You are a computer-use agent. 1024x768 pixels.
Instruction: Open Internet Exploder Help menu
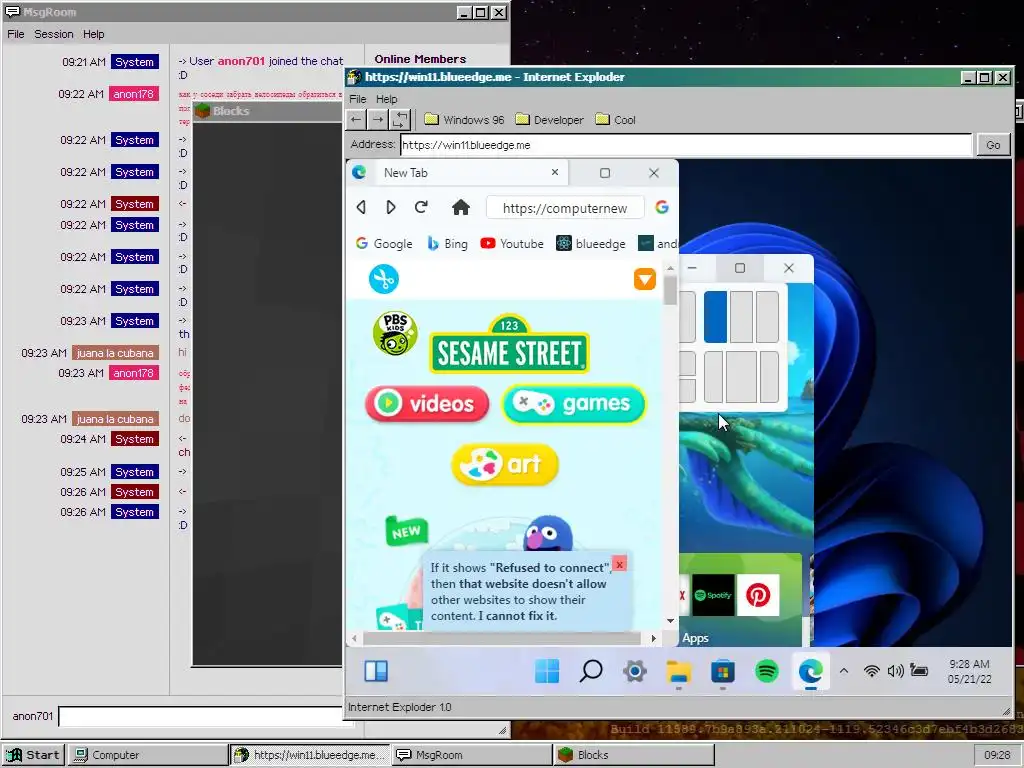tap(386, 99)
